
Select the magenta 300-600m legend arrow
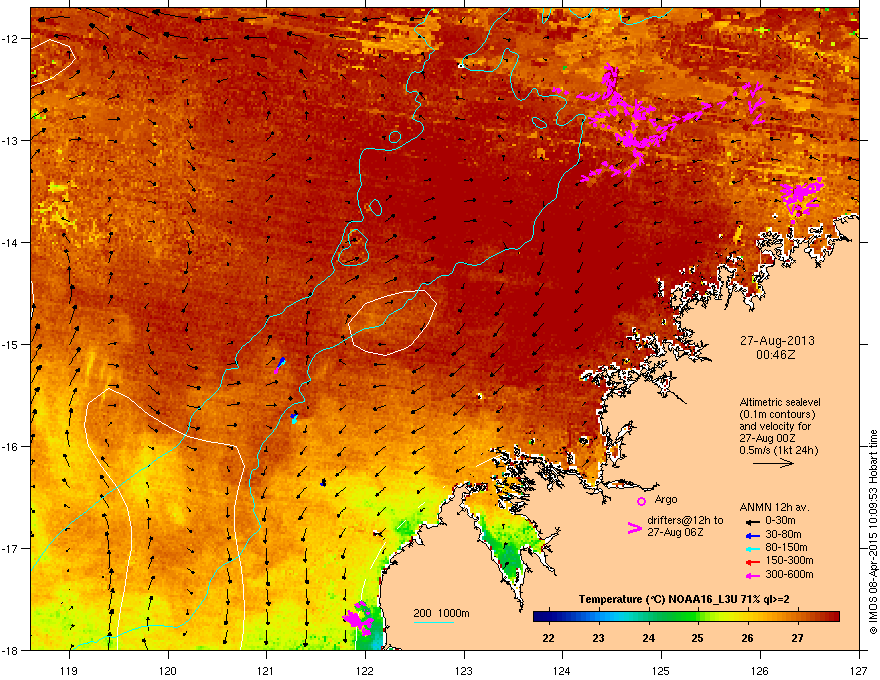tap(752, 576)
